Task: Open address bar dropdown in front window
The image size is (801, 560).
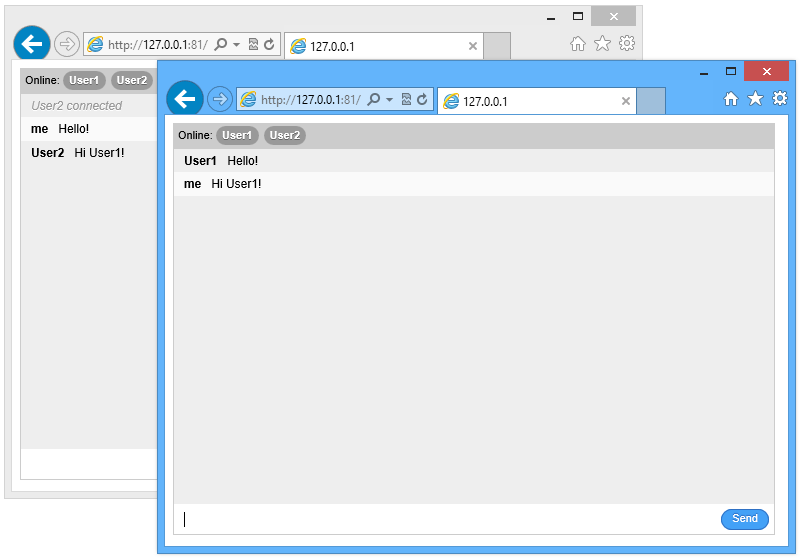Action: click(x=389, y=100)
